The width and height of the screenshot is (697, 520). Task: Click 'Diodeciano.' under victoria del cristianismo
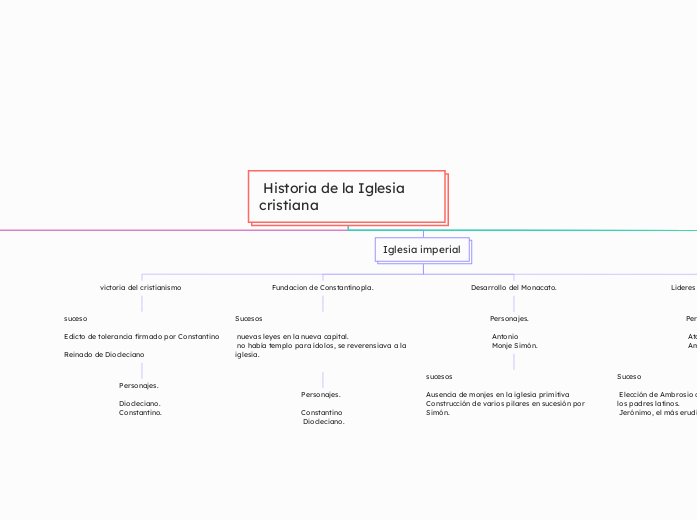[140, 404]
